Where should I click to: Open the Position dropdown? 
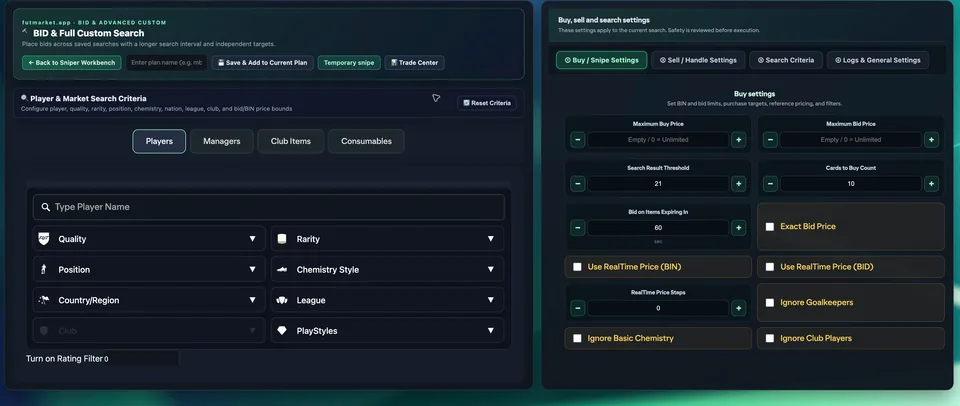tap(149, 269)
